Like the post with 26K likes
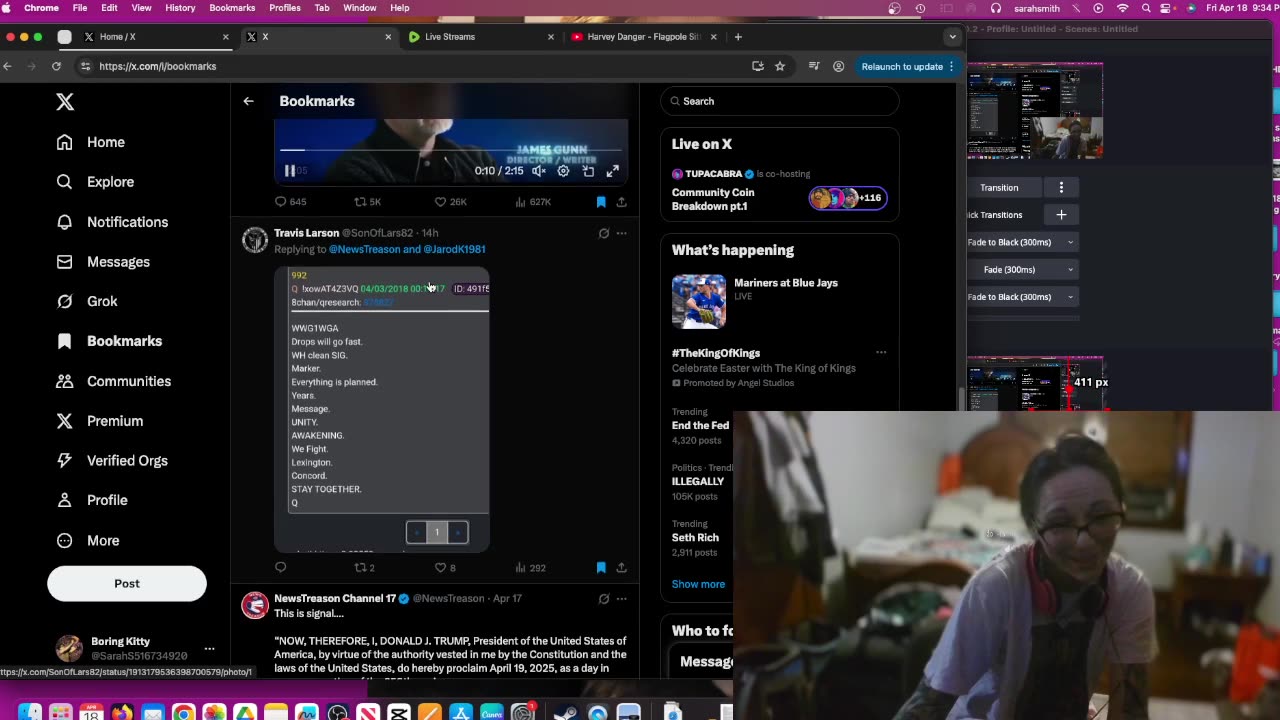The height and width of the screenshot is (720, 1280). point(450,202)
